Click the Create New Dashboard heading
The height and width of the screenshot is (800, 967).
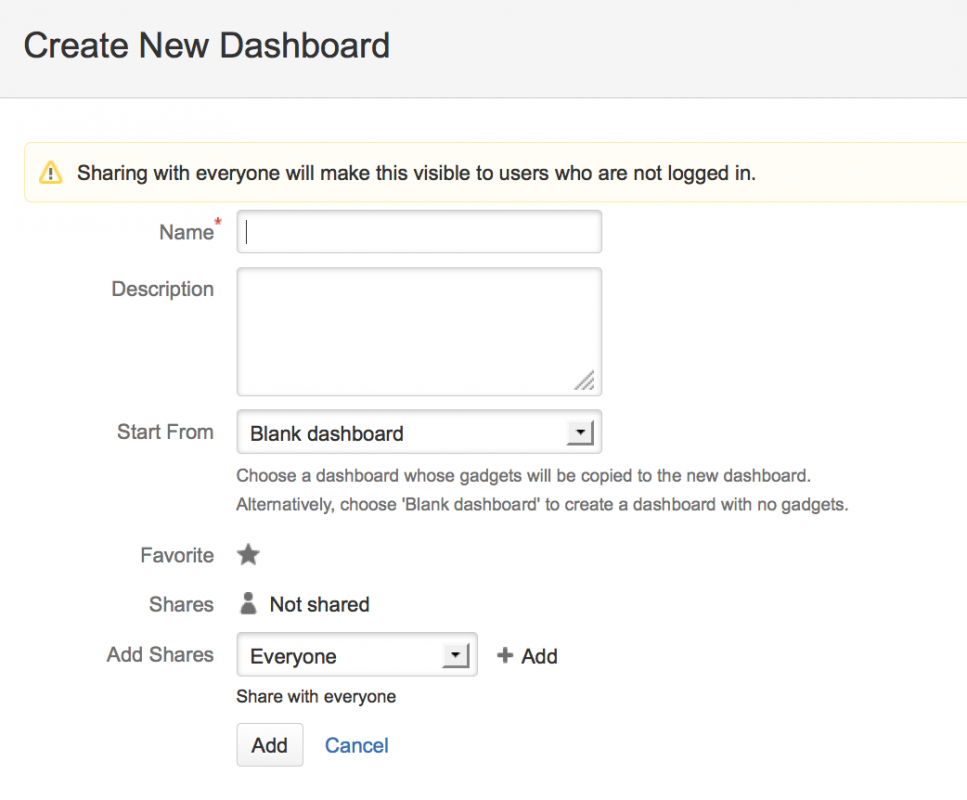tap(207, 46)
